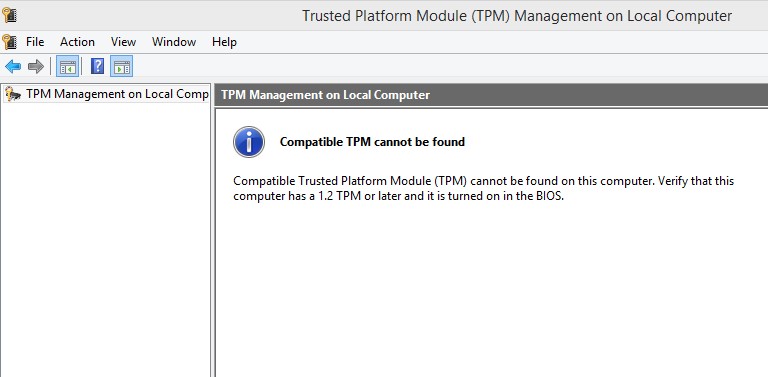This screenshot has height=377, width=768.
Task: Click the TPM tree node icon
Action: click(x=12, y=94)
